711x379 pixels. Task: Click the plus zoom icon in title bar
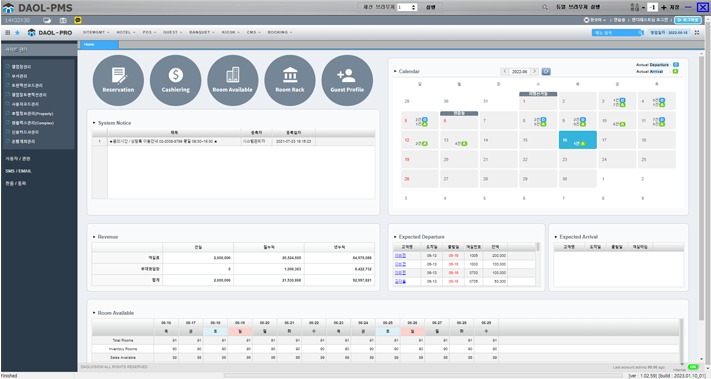pyautogui.click(x=664, y=7)
